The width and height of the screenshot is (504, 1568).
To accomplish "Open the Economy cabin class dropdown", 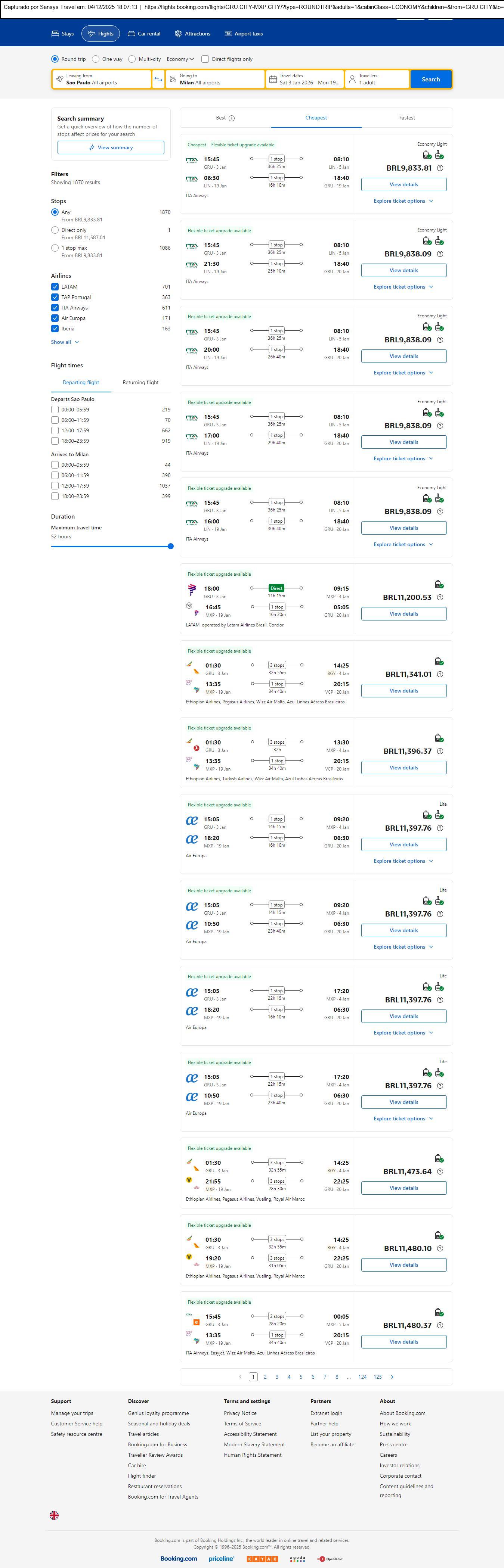I will (180, 59).
